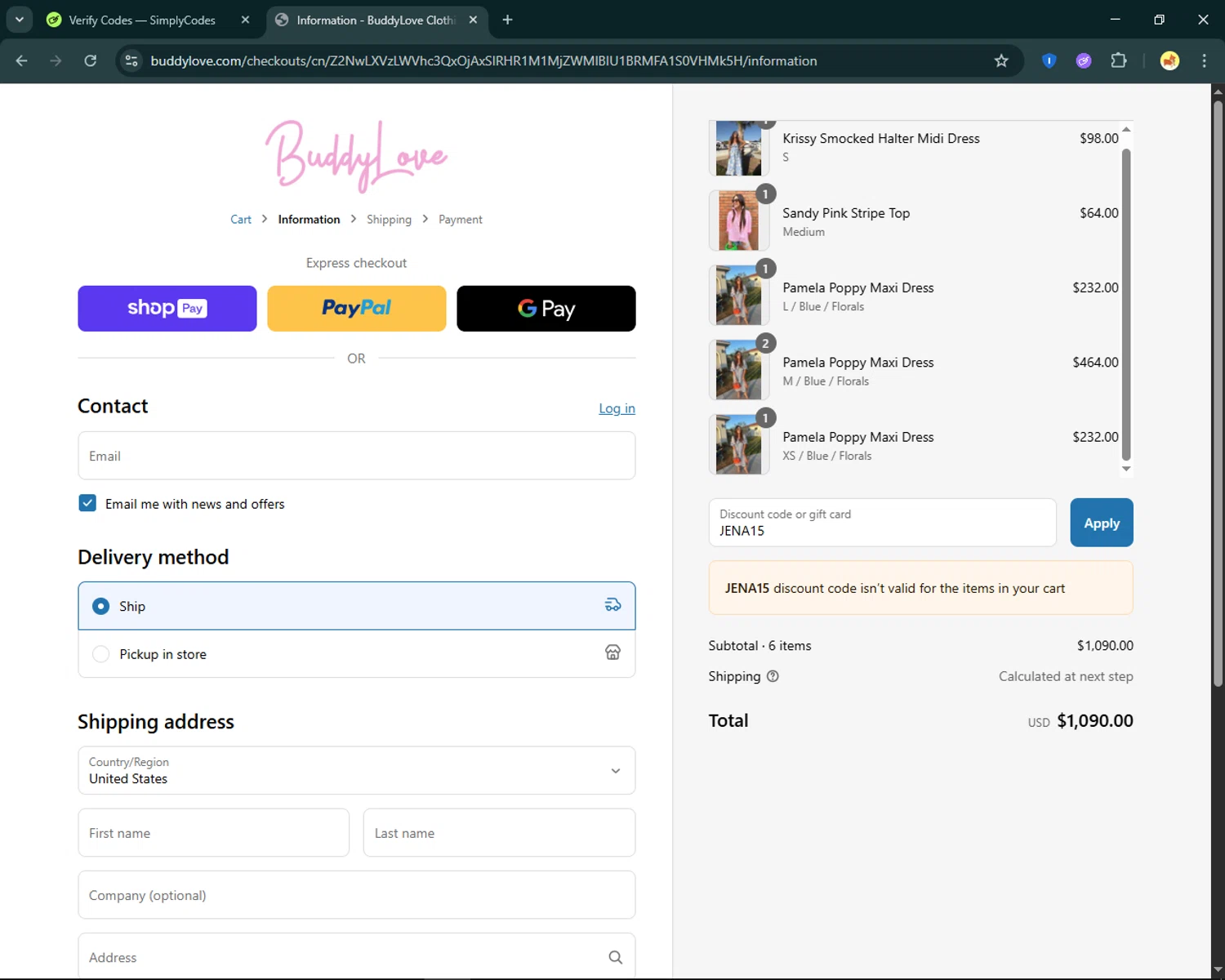
Task: Close the Information - BuddyLove tab
Action: point(473,20)
